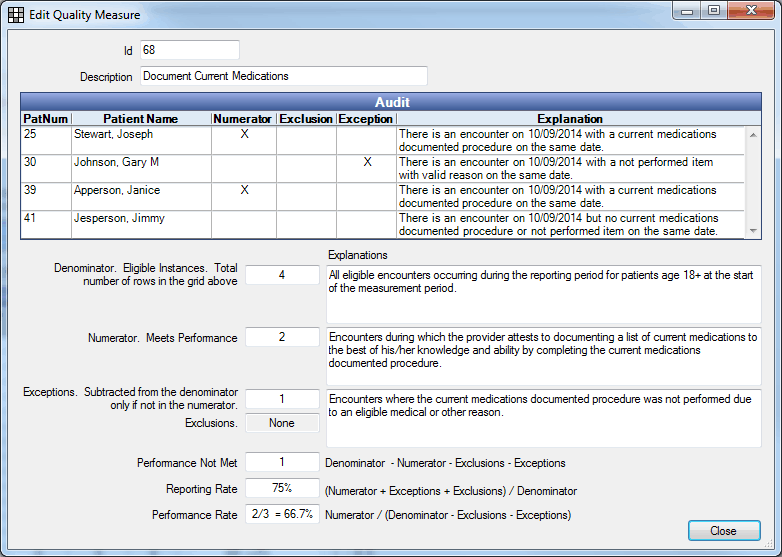Select the Apperson, Janice row
This screenshot has width=782, height=557.
point(140,190)
